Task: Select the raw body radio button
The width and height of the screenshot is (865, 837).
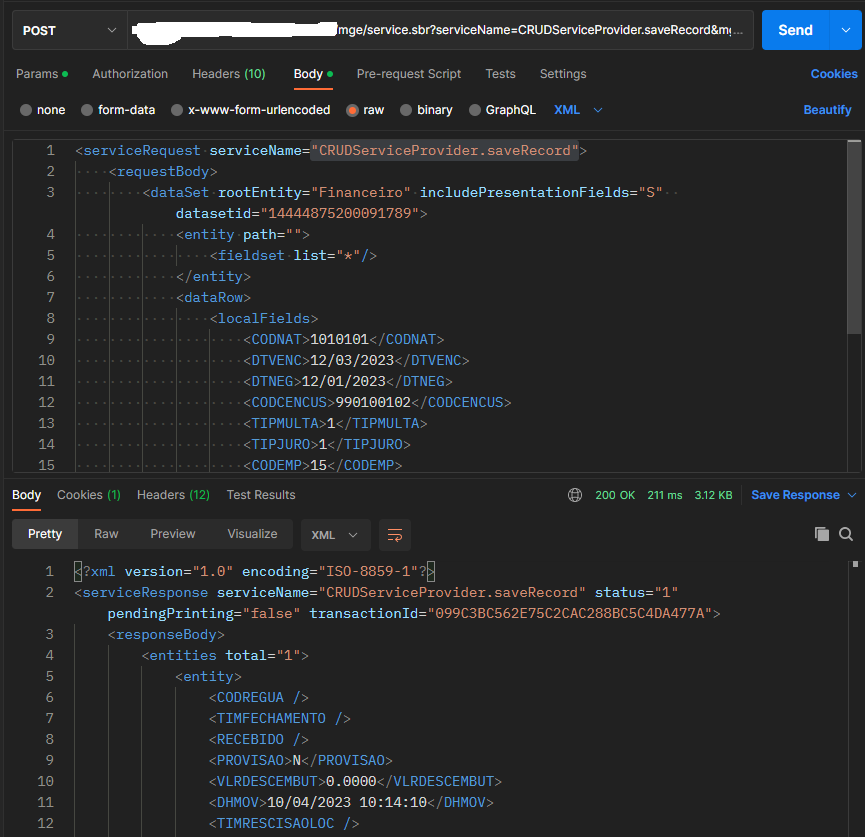Action: point(353,110)
